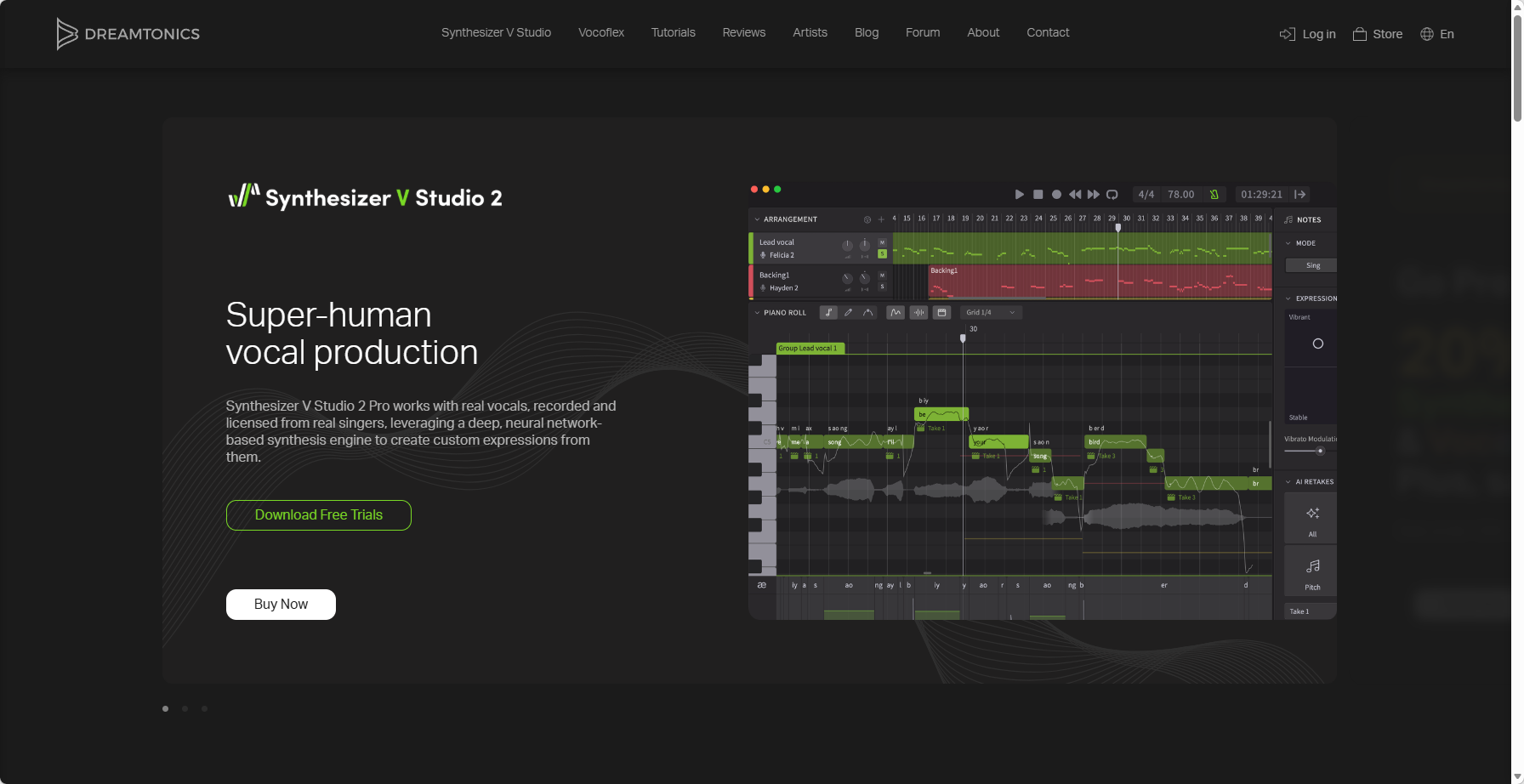Click the Record button in the transport
The height and width of the screenshot is (784, 1524).
1056,195
